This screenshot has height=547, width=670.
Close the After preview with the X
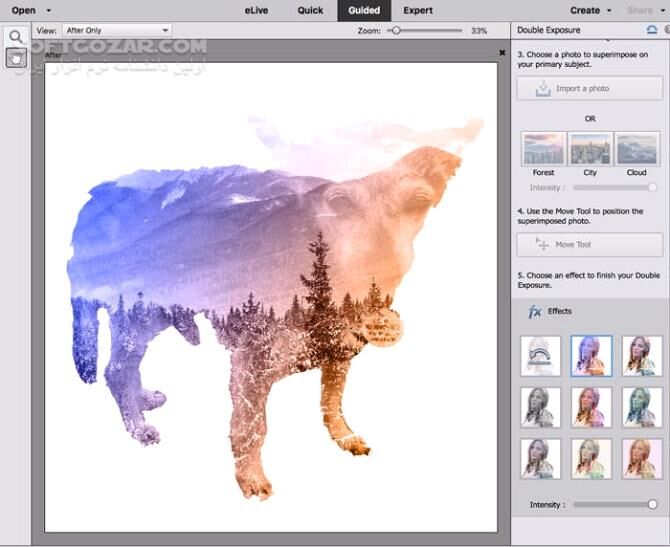point(502,53)
